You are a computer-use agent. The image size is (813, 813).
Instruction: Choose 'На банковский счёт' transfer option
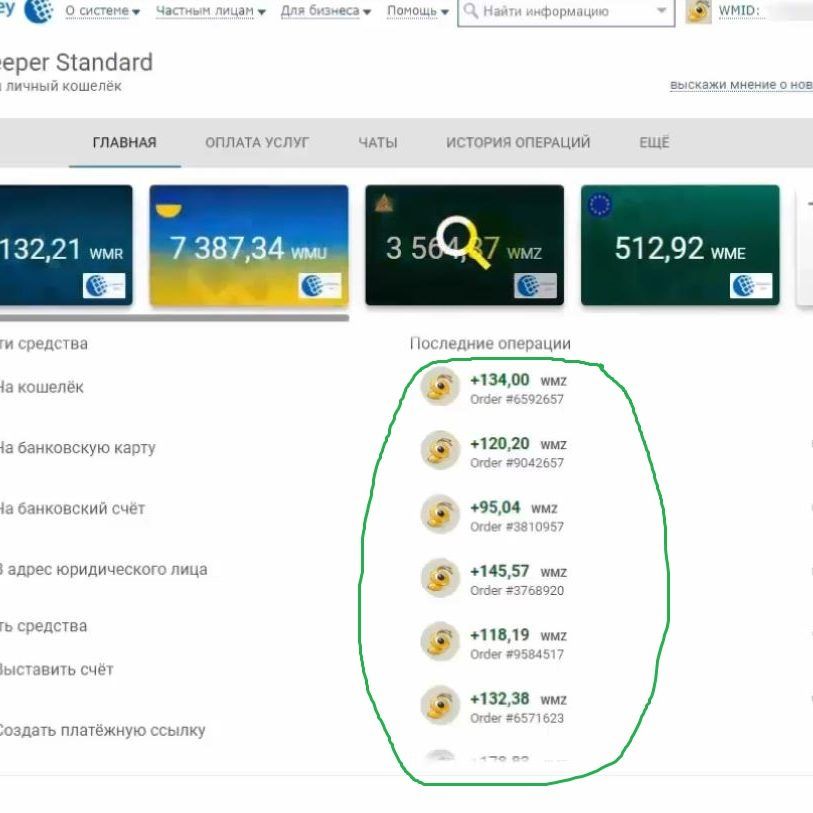pyautogui.click(x=72, y=509)
